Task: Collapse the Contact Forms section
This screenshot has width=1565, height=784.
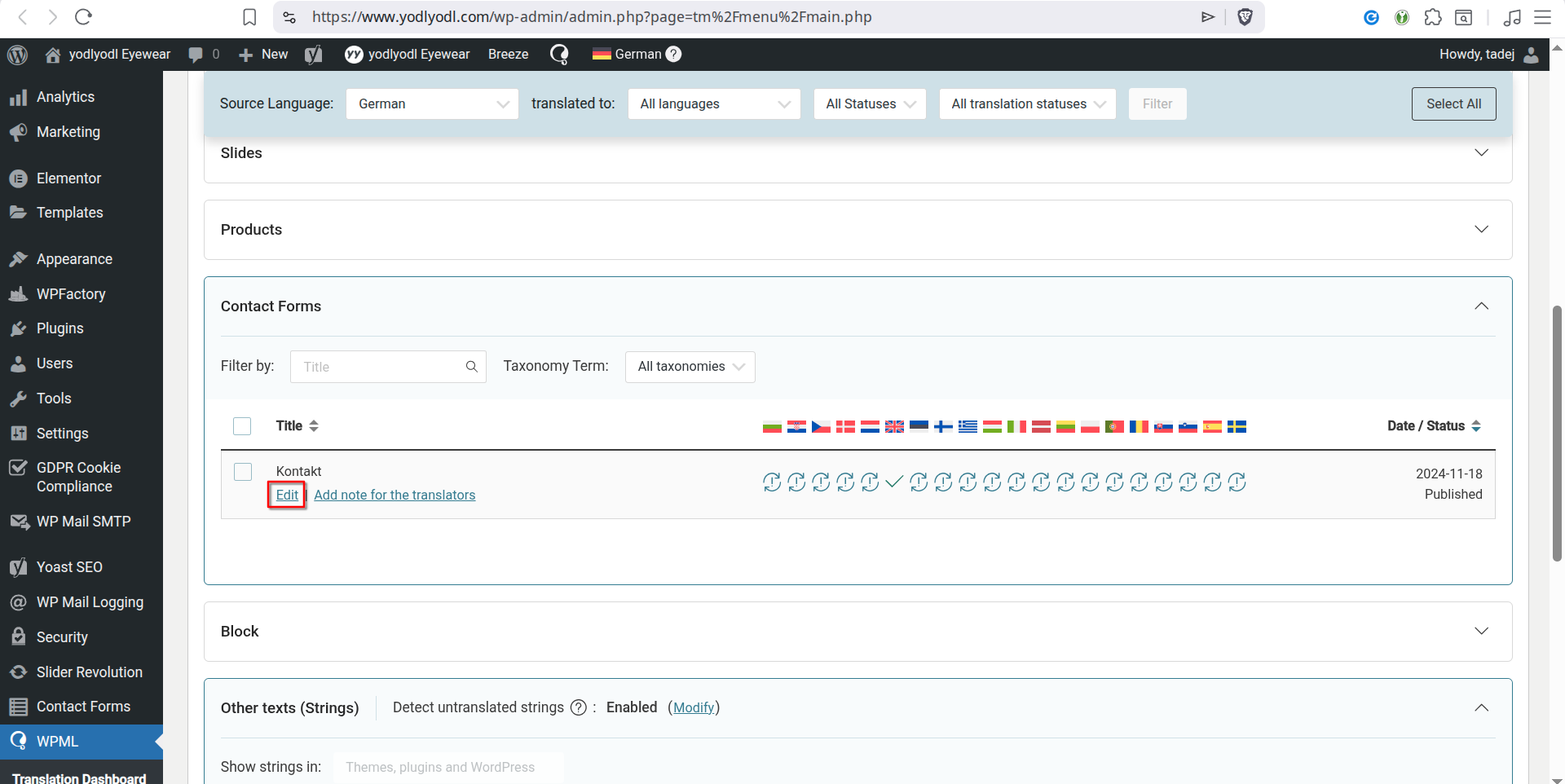Action: (1481, 306)
